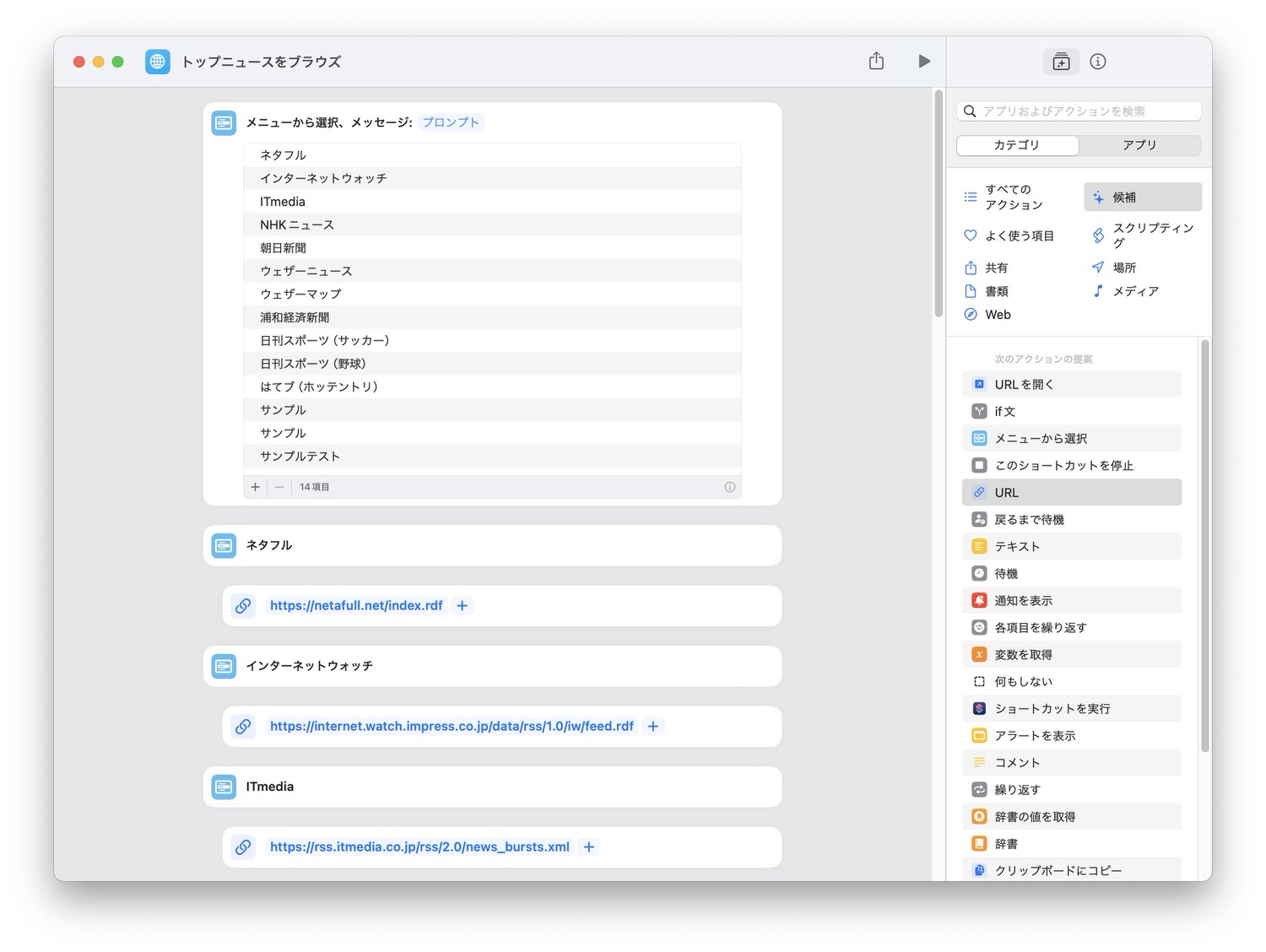Select ネタフル row in menu list
The height and width of the screenshot is (952, 1266).
492,155
